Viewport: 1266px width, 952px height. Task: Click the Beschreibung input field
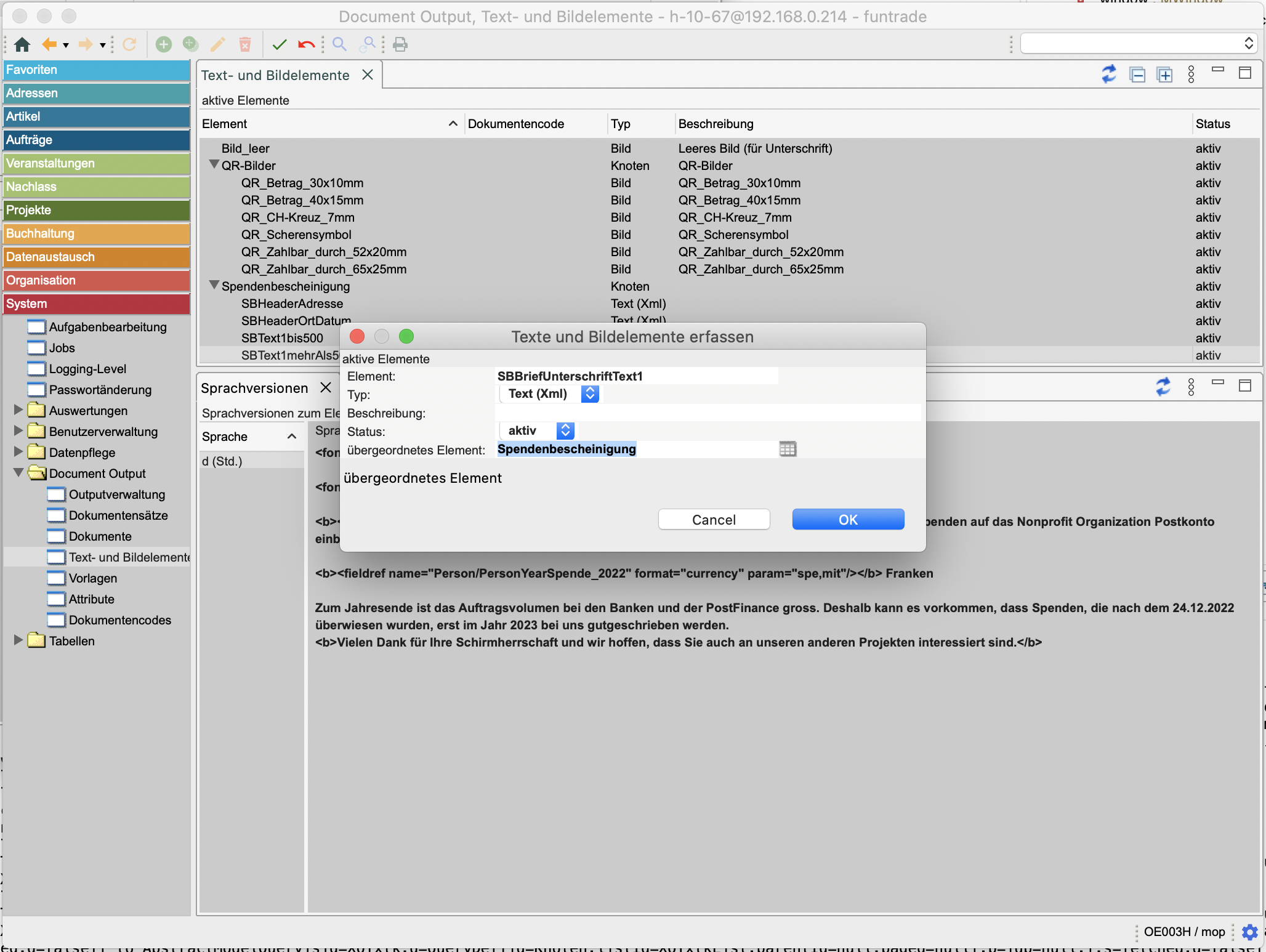(x=708, y=413)
